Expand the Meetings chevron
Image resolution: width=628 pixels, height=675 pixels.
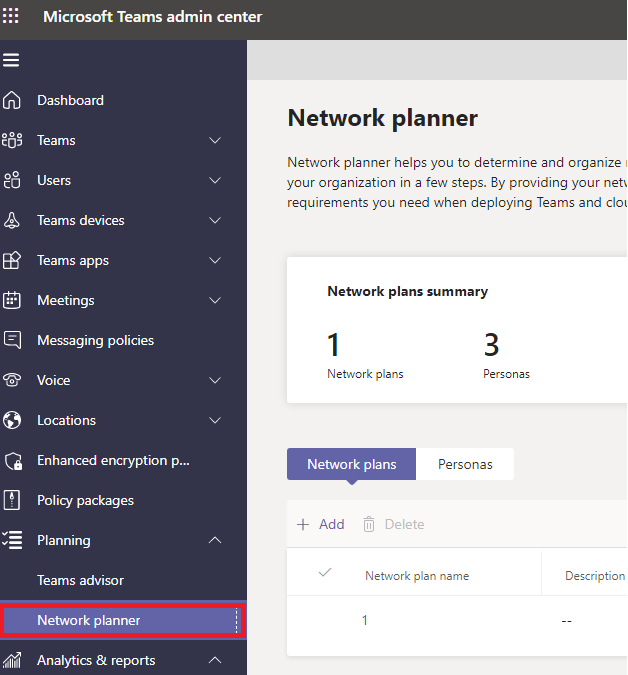pyautogui.click(x=215, y=300)
